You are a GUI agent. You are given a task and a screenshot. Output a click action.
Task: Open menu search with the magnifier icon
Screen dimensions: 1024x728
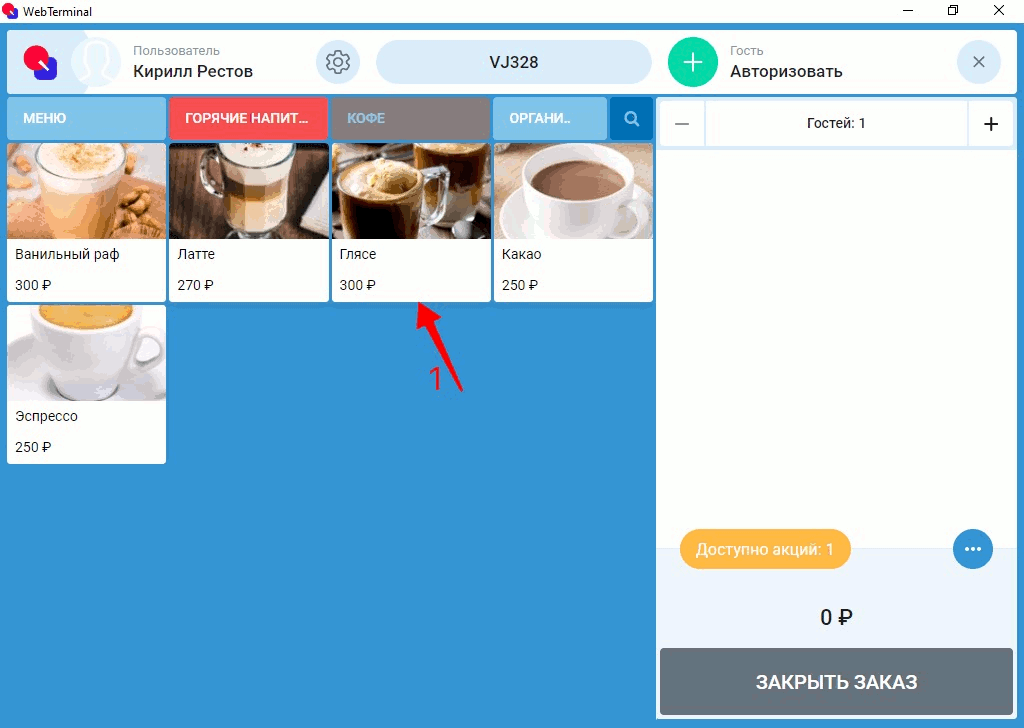631,118
